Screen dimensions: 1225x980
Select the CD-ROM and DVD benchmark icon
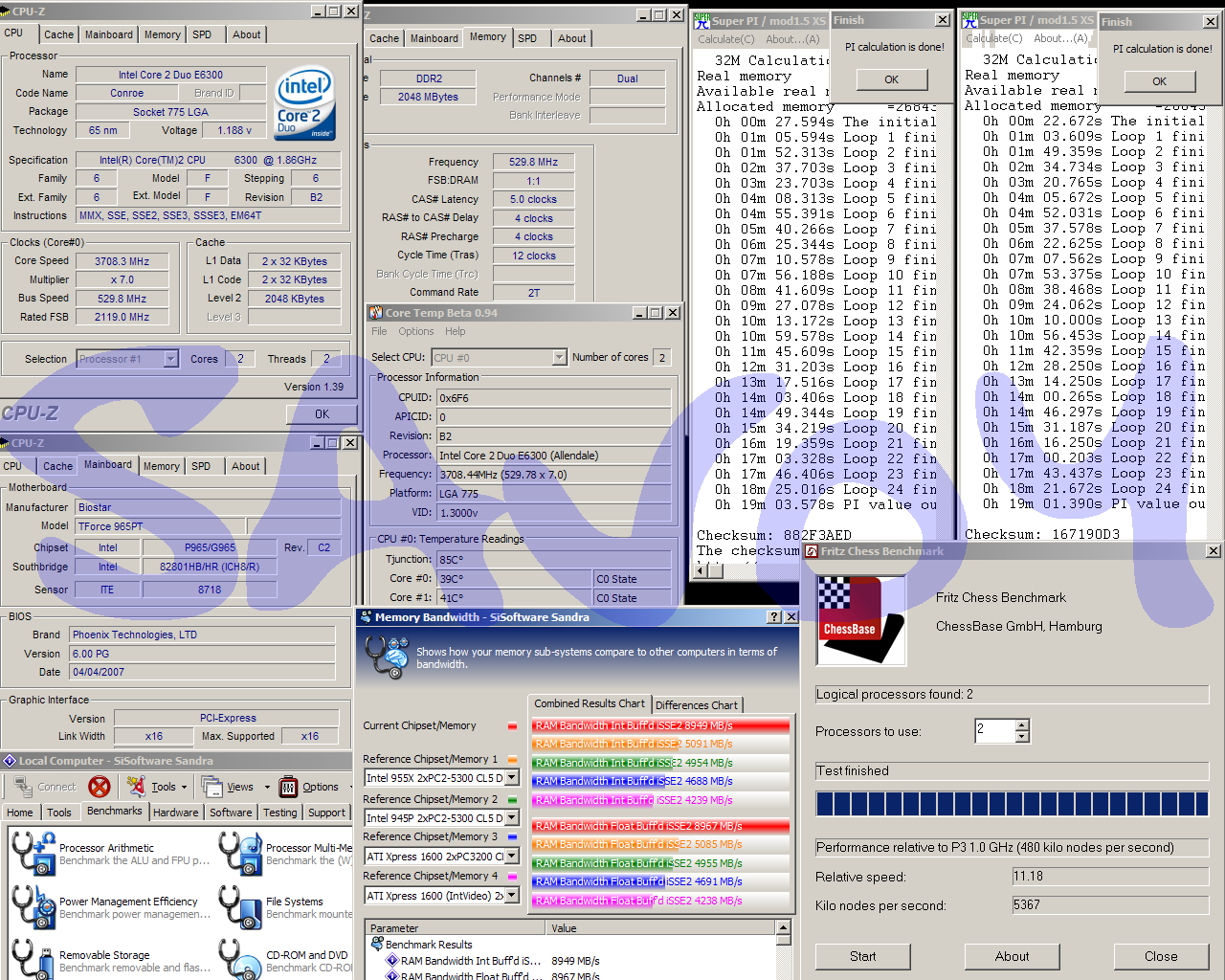click(240, 959)
